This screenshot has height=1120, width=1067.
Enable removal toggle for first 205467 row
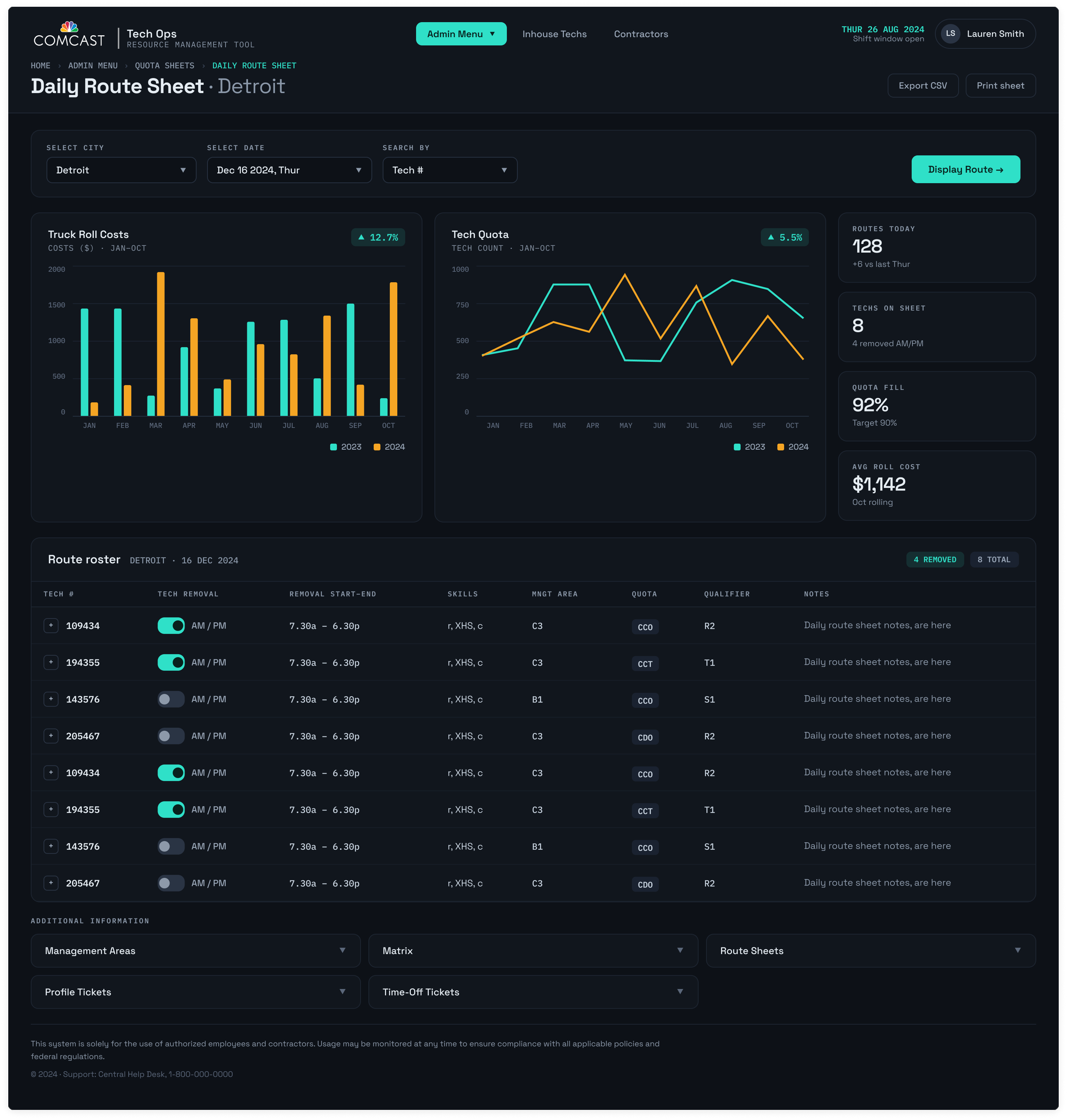171,736
